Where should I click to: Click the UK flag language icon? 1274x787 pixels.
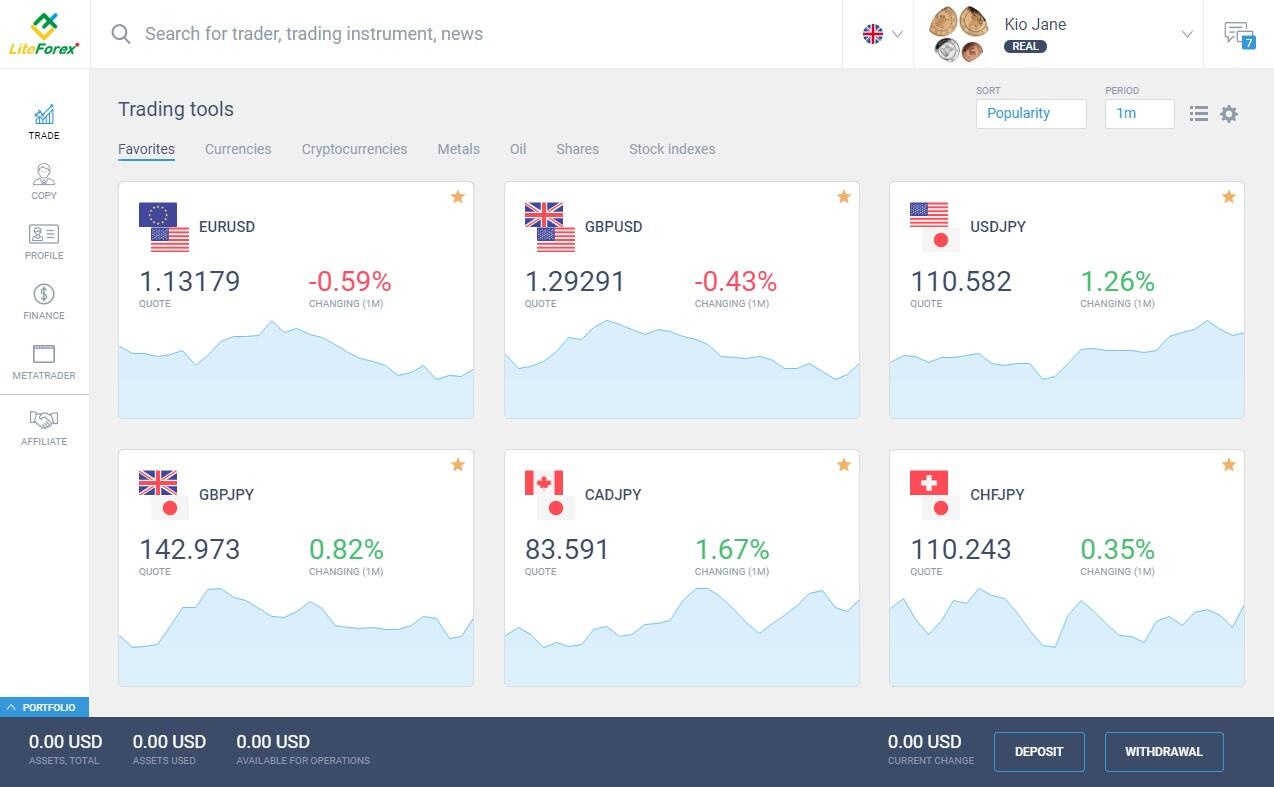point(873,34)
